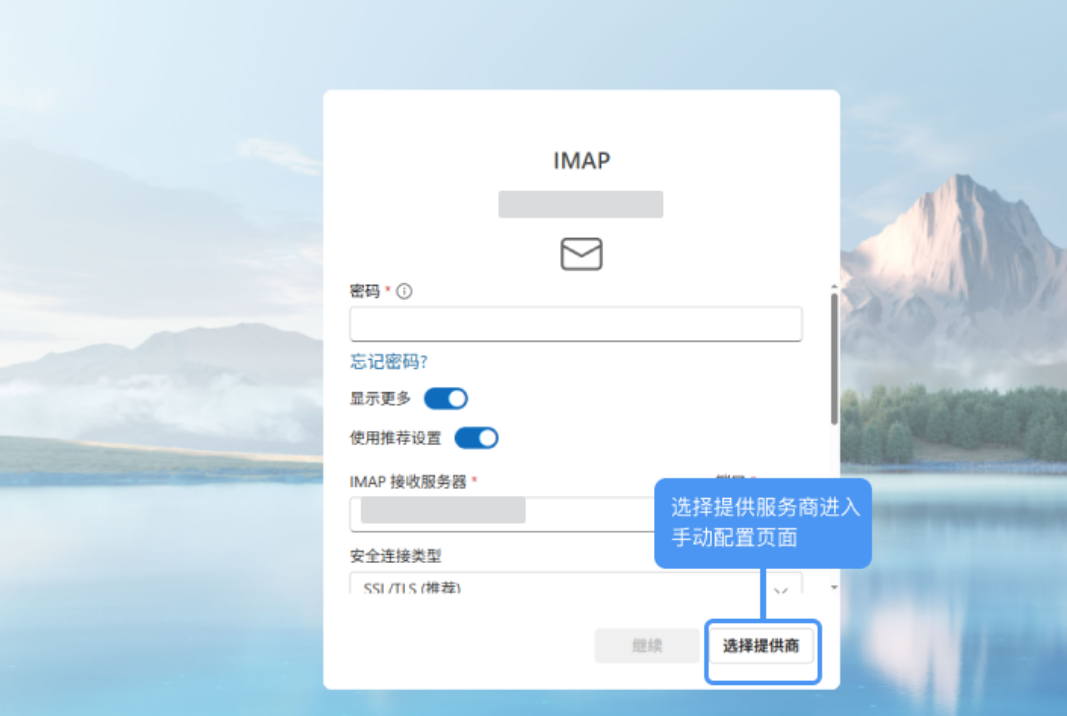Click the red asterisk beside 密码 label
Image resolution: width=1067 pixels, height=716 pixels.
point(390,290)
